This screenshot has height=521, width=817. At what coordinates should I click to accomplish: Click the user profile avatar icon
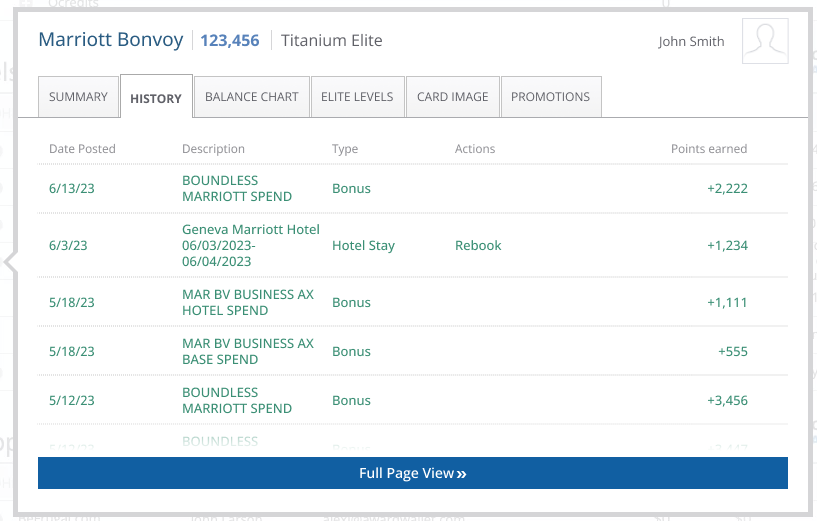(x=765, y=41)
